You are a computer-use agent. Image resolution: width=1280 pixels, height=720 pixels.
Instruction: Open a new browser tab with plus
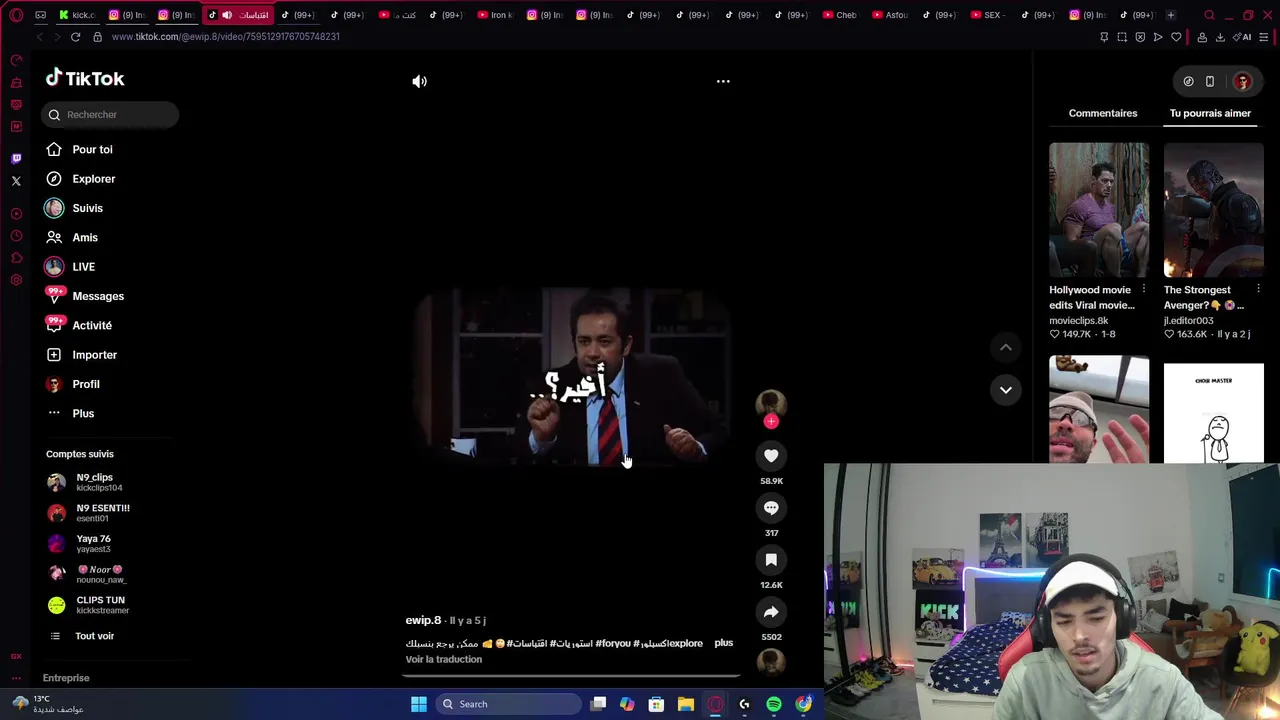click(1170, 15)
